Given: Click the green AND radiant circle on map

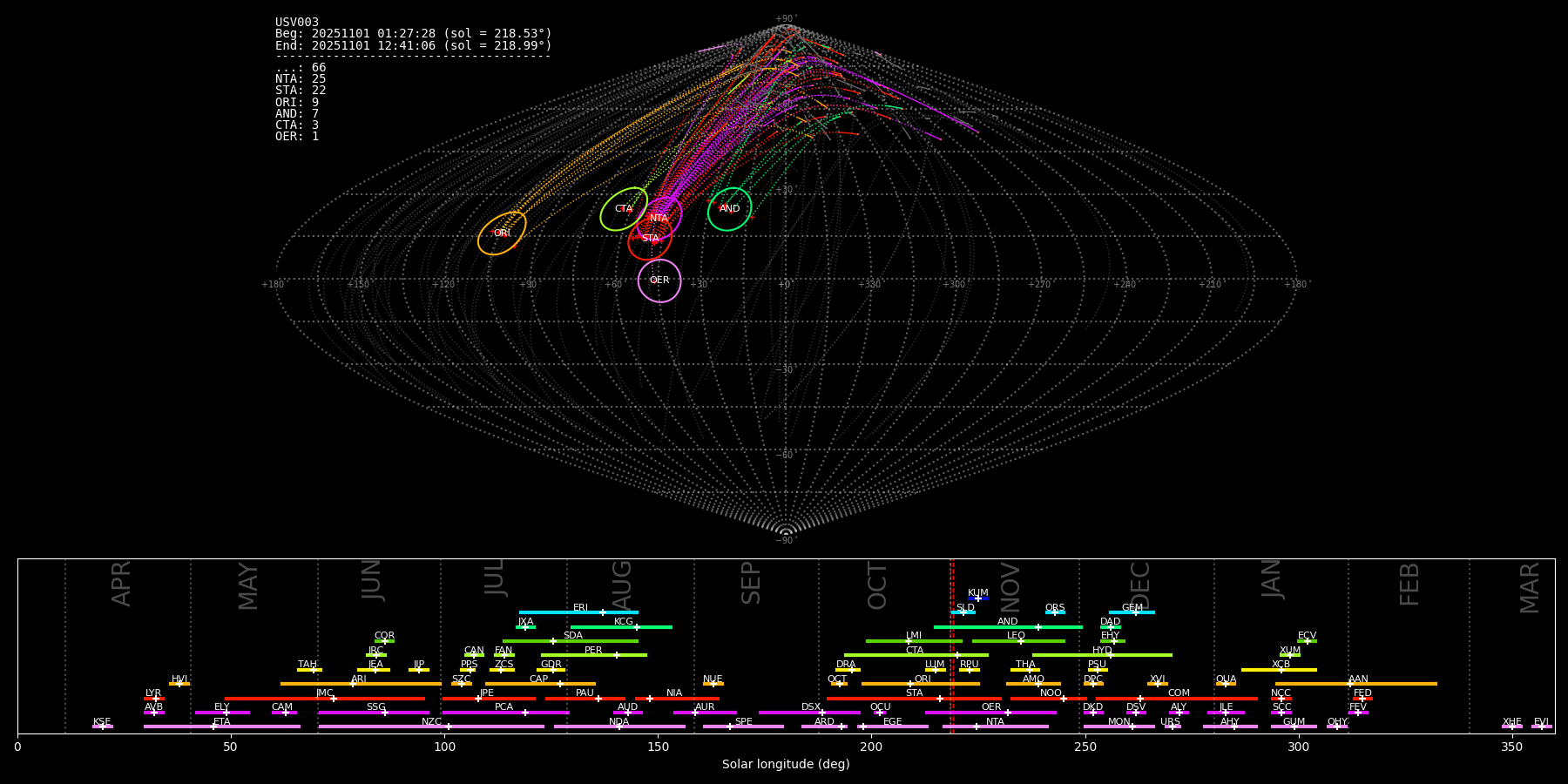Looking at the screenshot, I should click(x=729, y=209).
